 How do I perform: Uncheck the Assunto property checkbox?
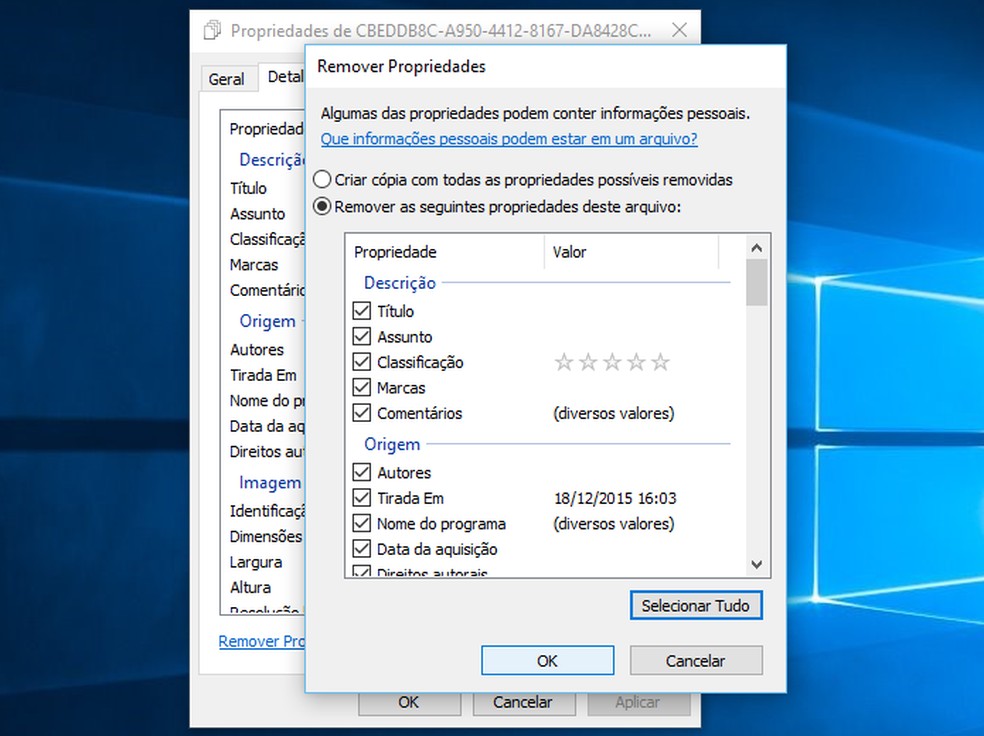coord(361,336)
